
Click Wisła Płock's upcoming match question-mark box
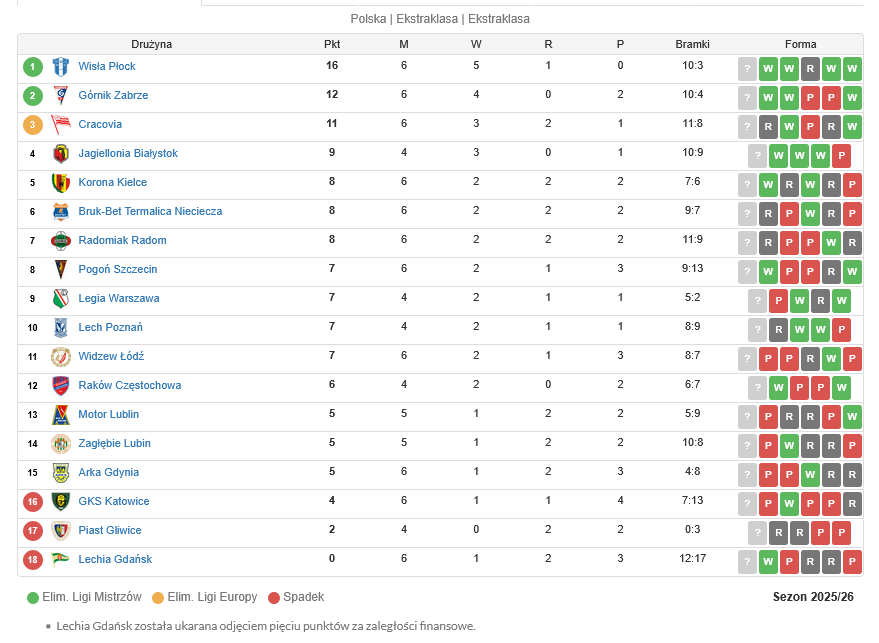(747, 68)
